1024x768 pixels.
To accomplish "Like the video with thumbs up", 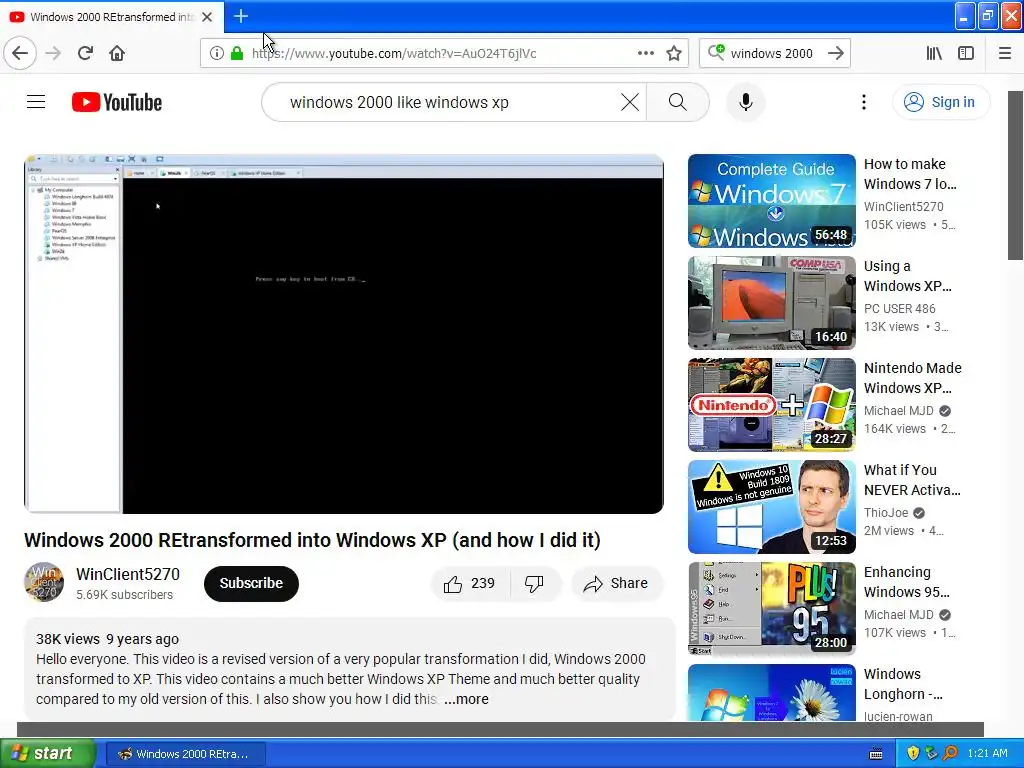I will pyautogui.click(x=470, y=583).
